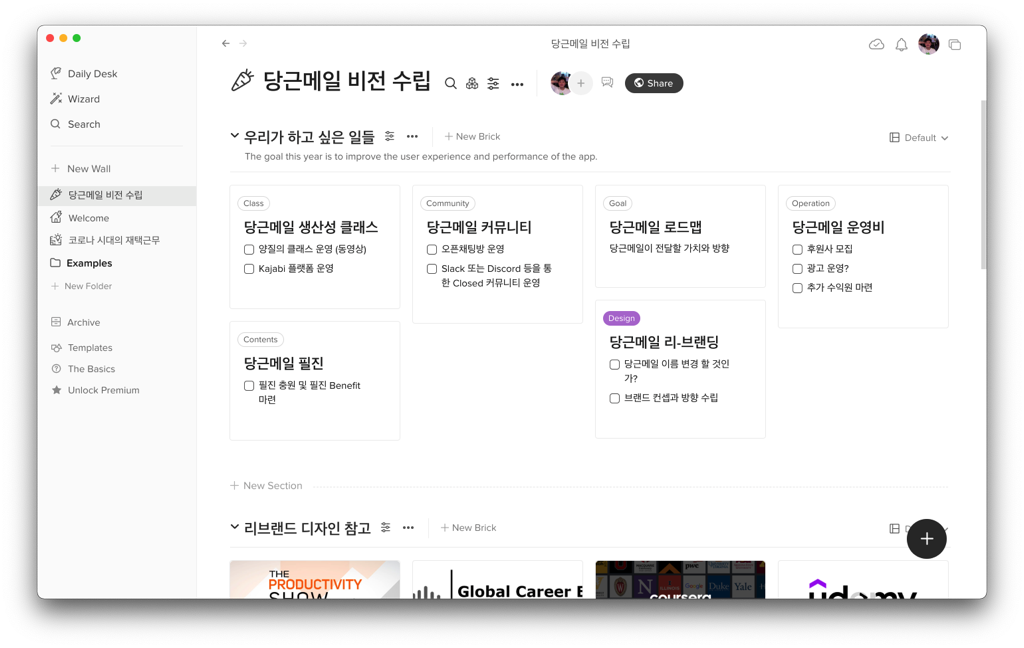Image resolution: width=1024 pixels, height=648 pixels.
Task: Open the Default layout dropdown
Action: coord(919,138)
